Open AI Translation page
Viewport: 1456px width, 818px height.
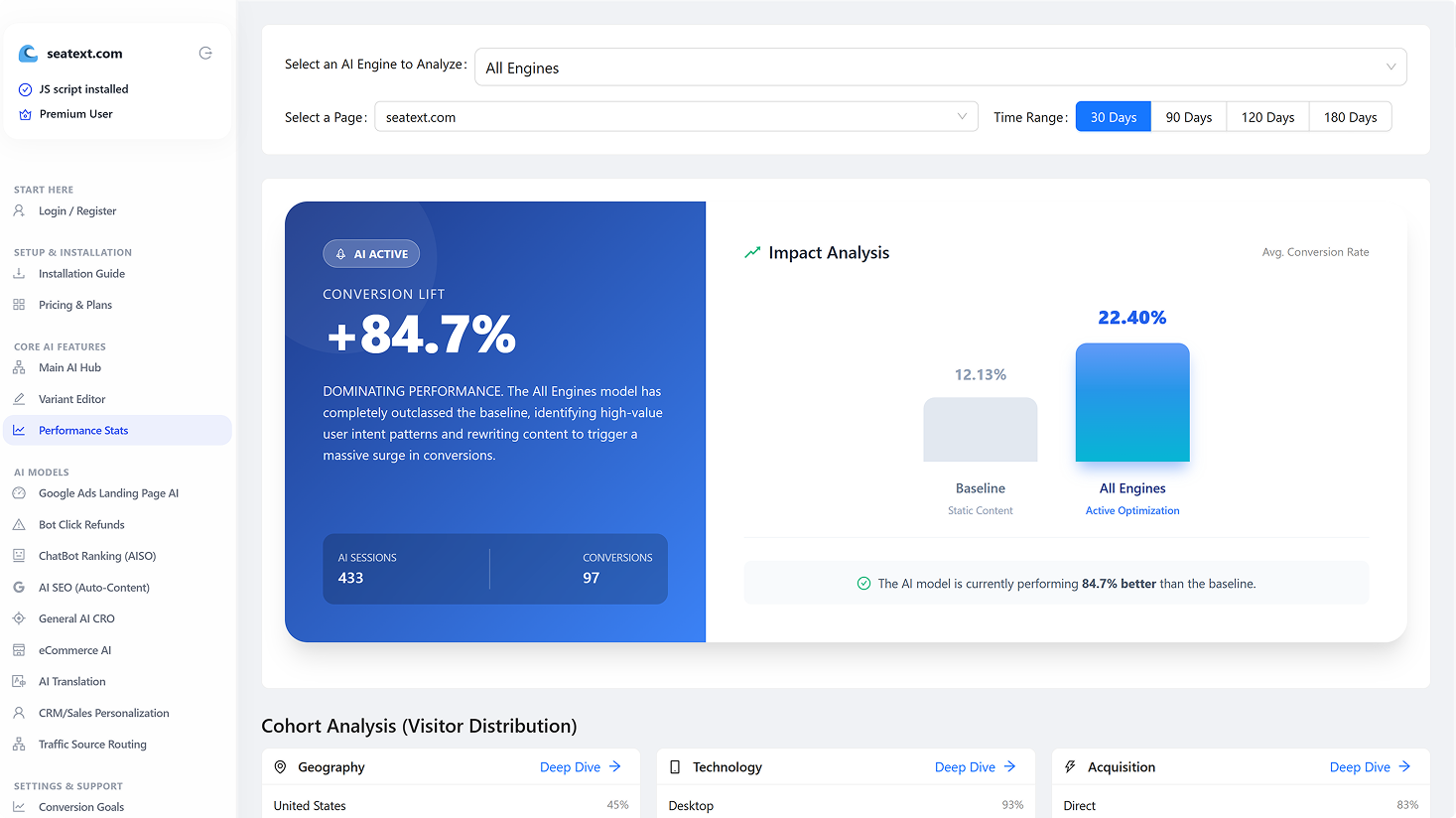117,681
